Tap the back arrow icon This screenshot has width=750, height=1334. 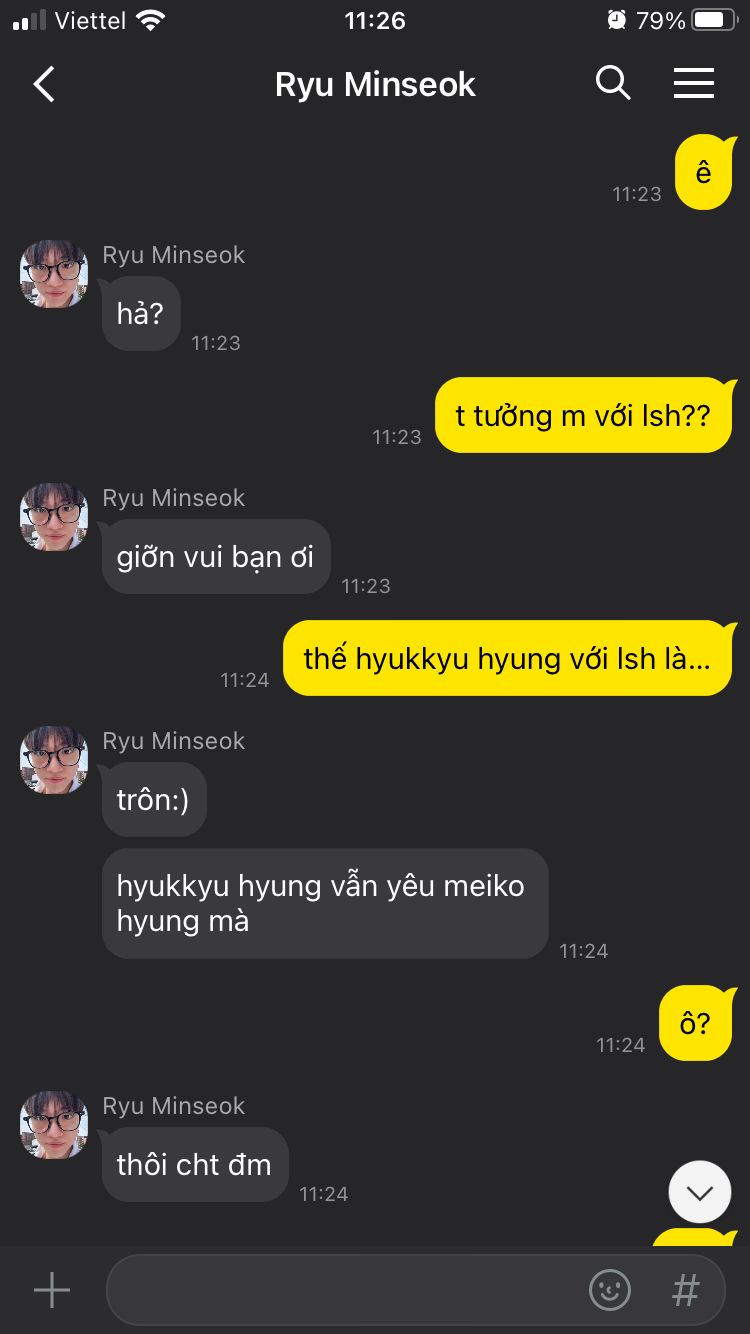(x=43, y=84)
